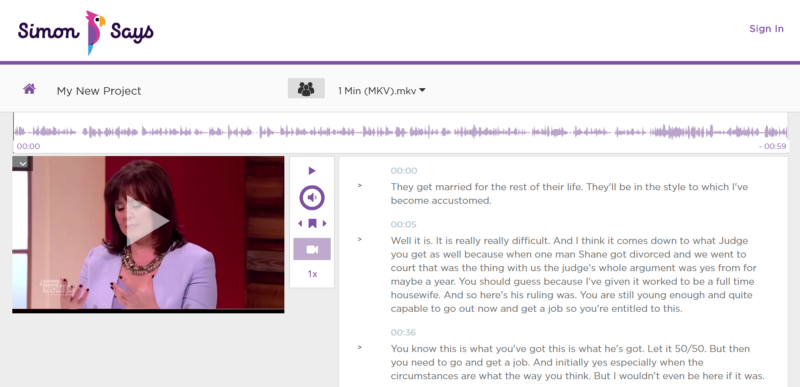Open My New Project
Viewport: 800px width, 387px height.
click(99, 91)
